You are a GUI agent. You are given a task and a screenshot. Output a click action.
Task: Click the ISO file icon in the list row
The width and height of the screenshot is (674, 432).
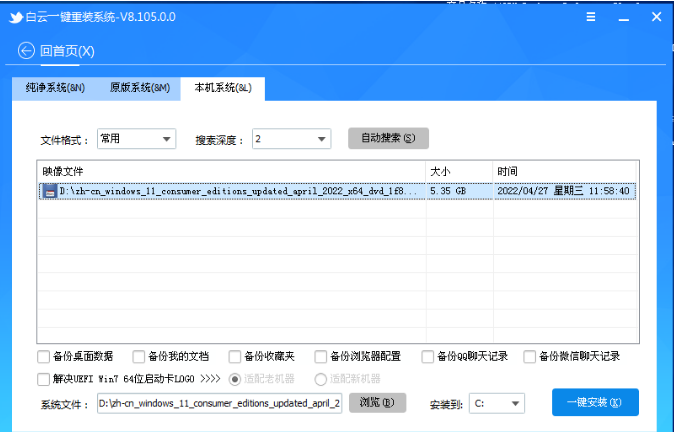[49, 191]
